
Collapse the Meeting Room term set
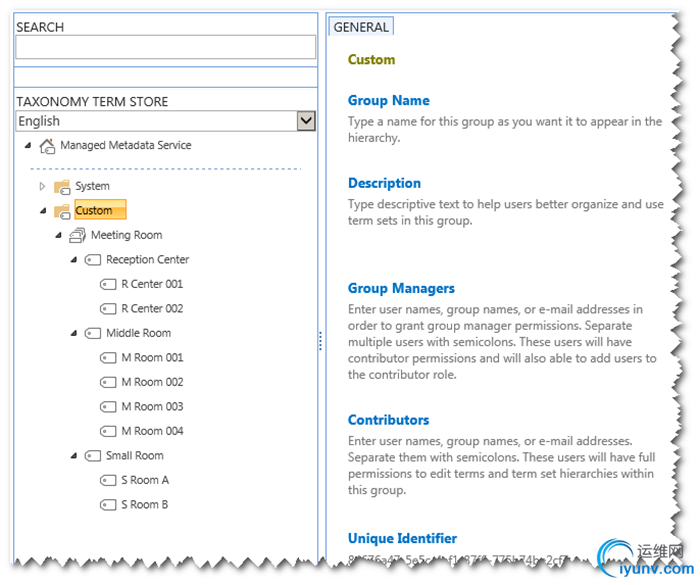(58, 235)
